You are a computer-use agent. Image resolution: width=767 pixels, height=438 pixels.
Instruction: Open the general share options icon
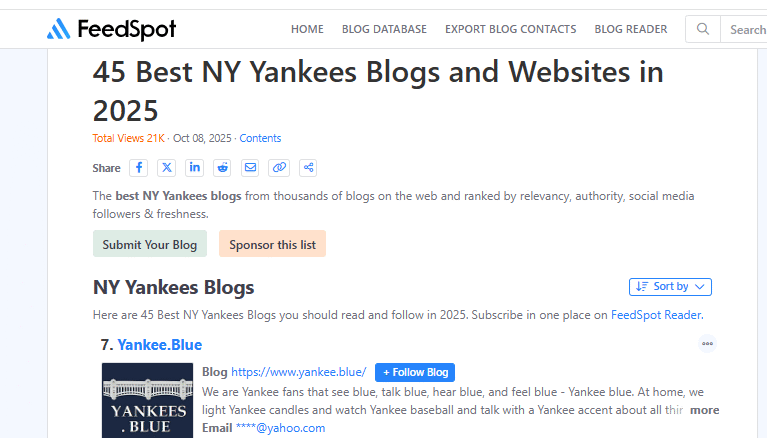pos(307,168)
